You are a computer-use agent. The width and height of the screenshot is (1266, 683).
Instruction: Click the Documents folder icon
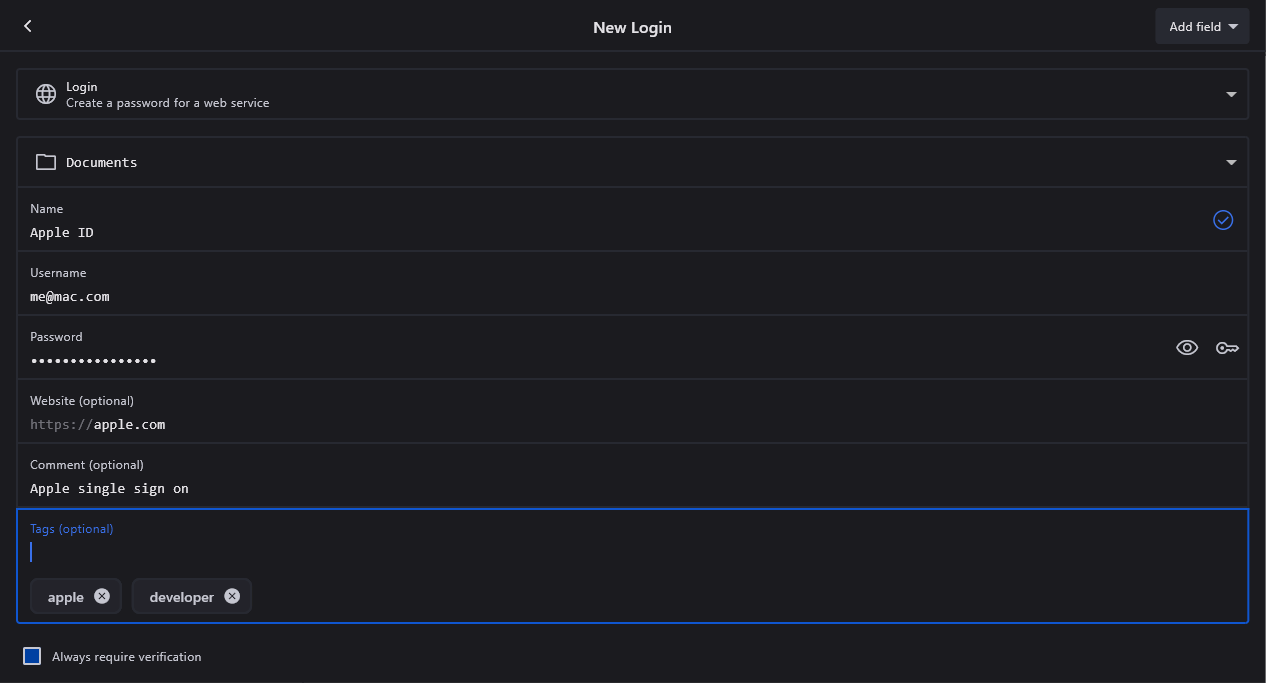pos(46,162)
